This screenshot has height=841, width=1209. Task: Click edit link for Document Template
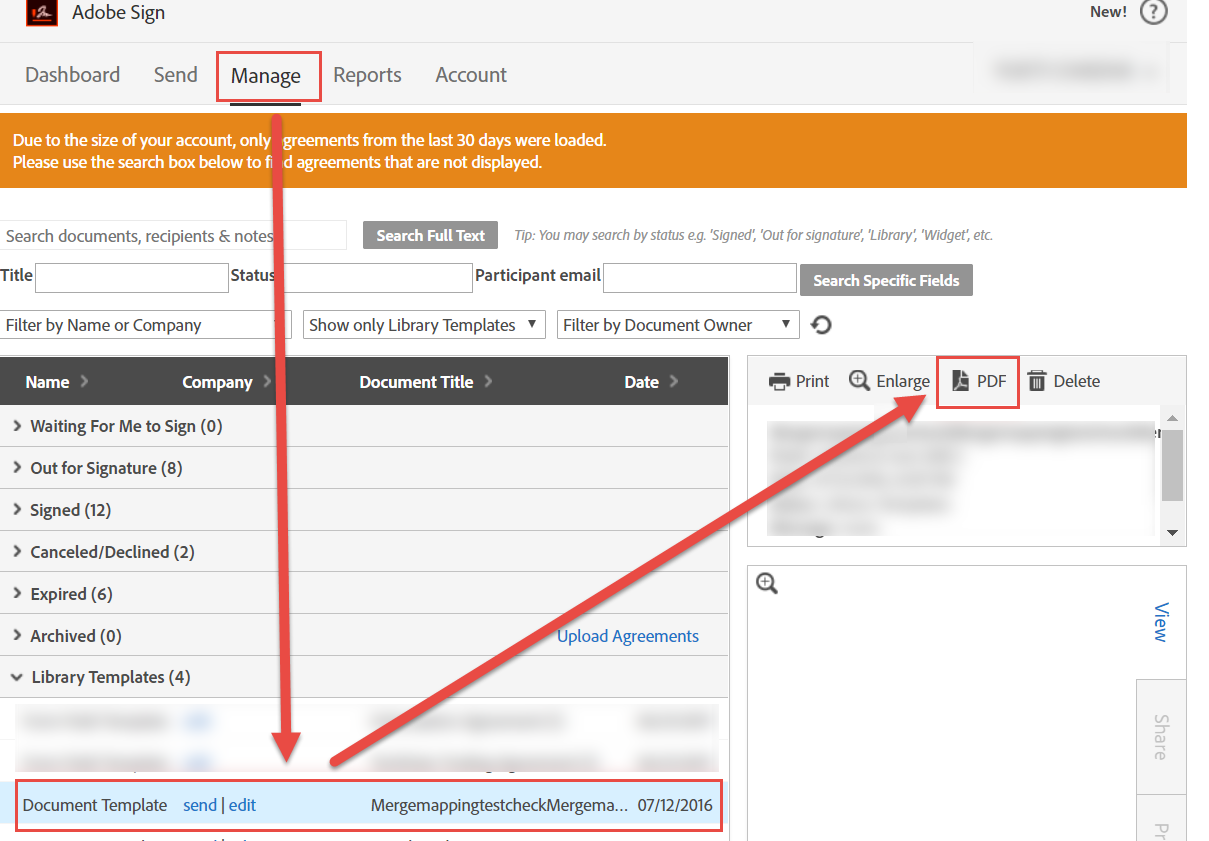tap(242, 805)
